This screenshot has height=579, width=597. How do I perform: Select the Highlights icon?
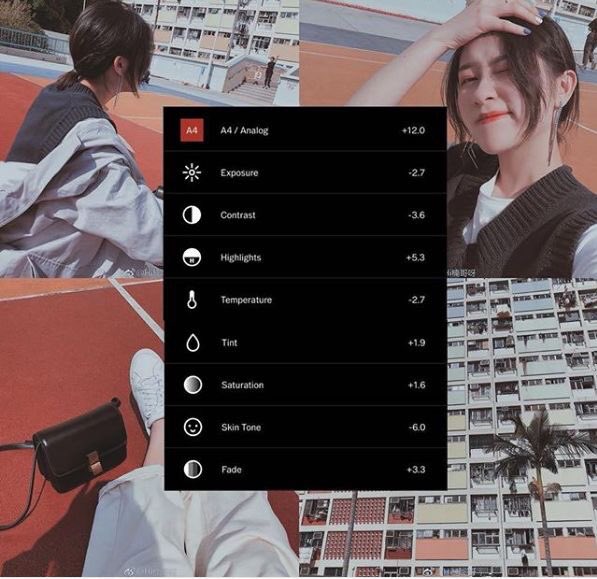pyautogui.click(x=192, y=257)
